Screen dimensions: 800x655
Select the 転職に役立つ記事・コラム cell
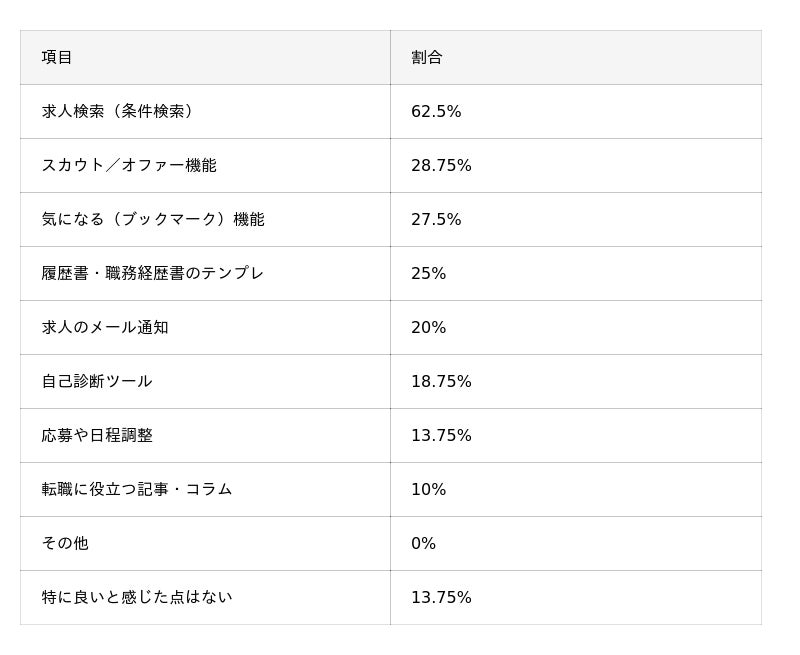point(137,489)
